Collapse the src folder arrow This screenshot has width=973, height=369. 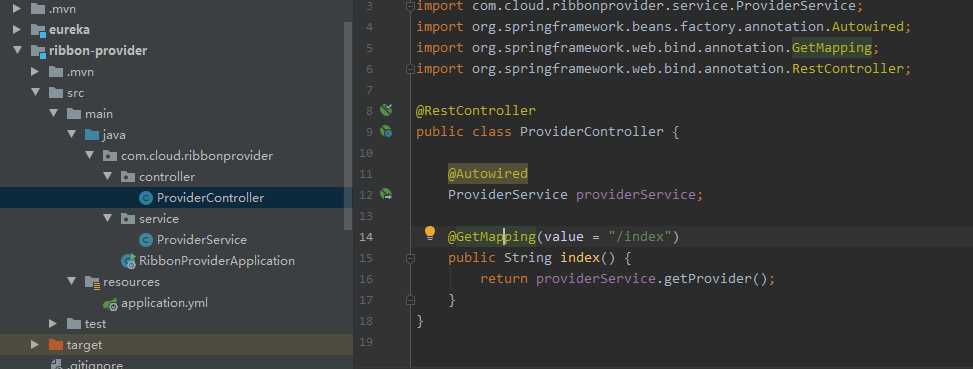click(35, 93)
